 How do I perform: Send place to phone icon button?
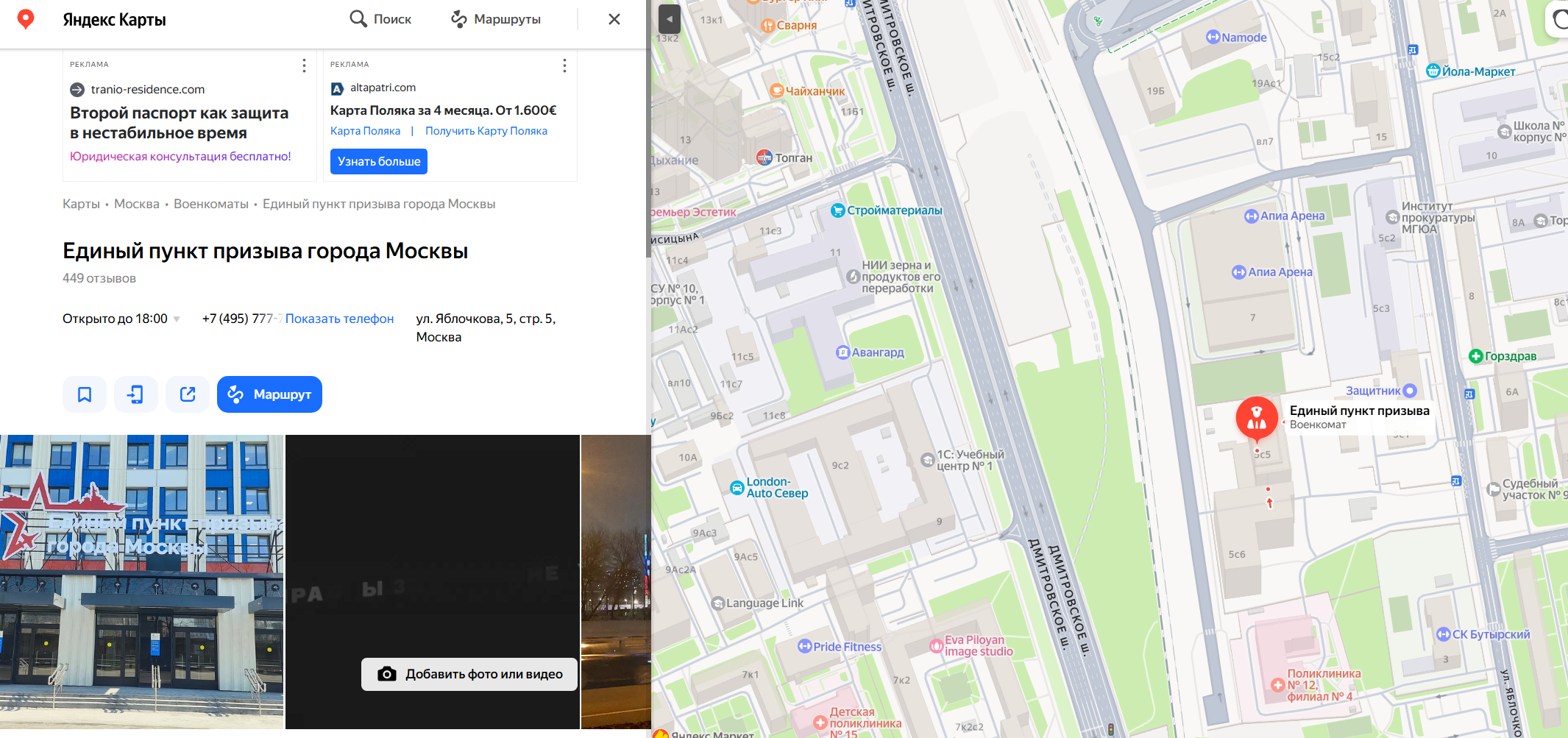click(136, 394)
